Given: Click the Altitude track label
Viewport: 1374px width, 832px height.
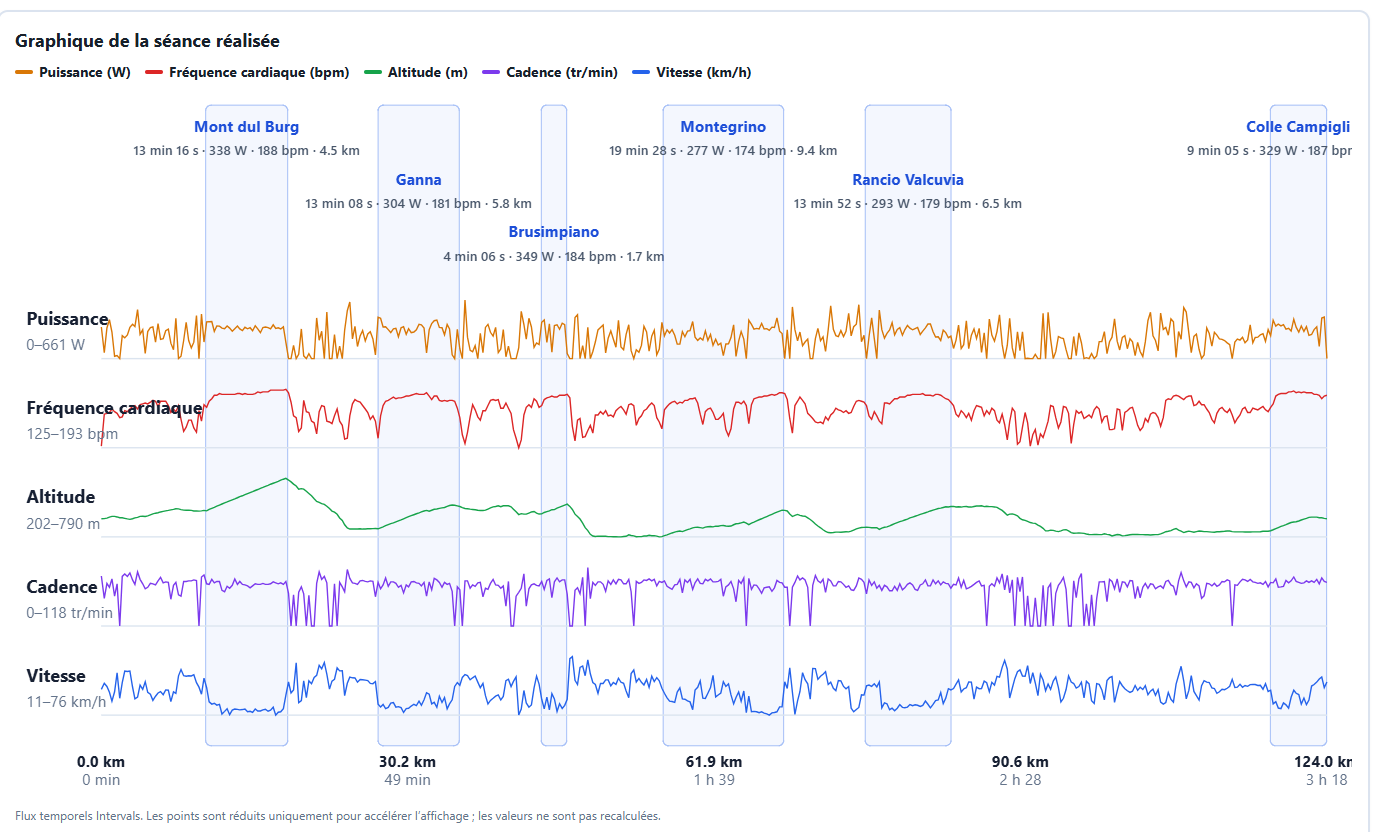Looking at the screenshot, I should click(61, 497).
